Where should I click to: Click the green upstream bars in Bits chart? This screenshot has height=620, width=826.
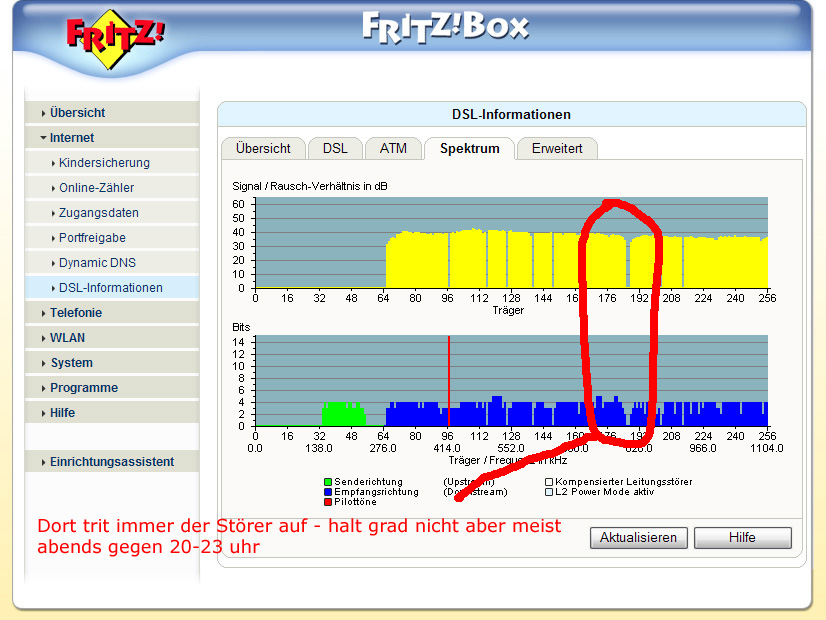(x=343, y=414)
